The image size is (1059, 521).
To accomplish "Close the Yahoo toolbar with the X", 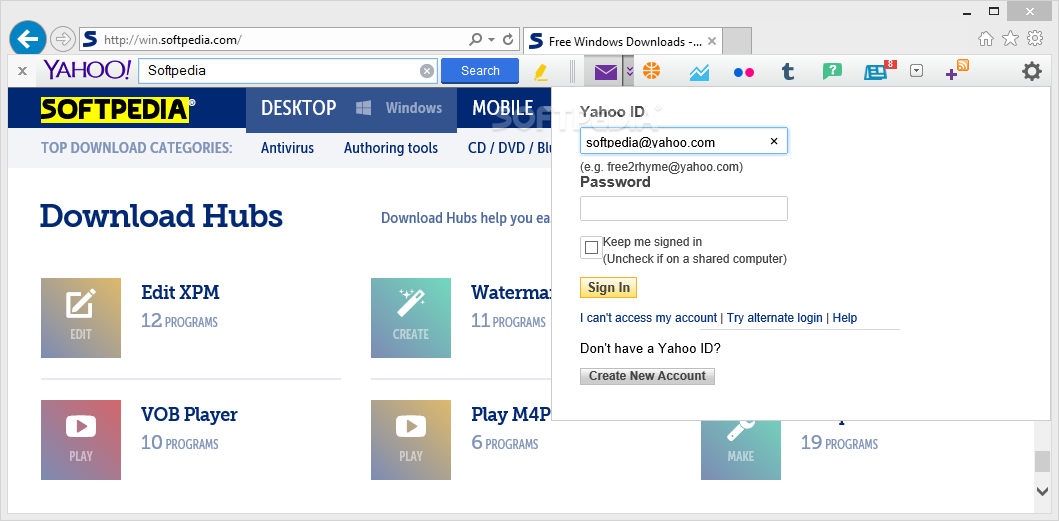I will 22,71.
